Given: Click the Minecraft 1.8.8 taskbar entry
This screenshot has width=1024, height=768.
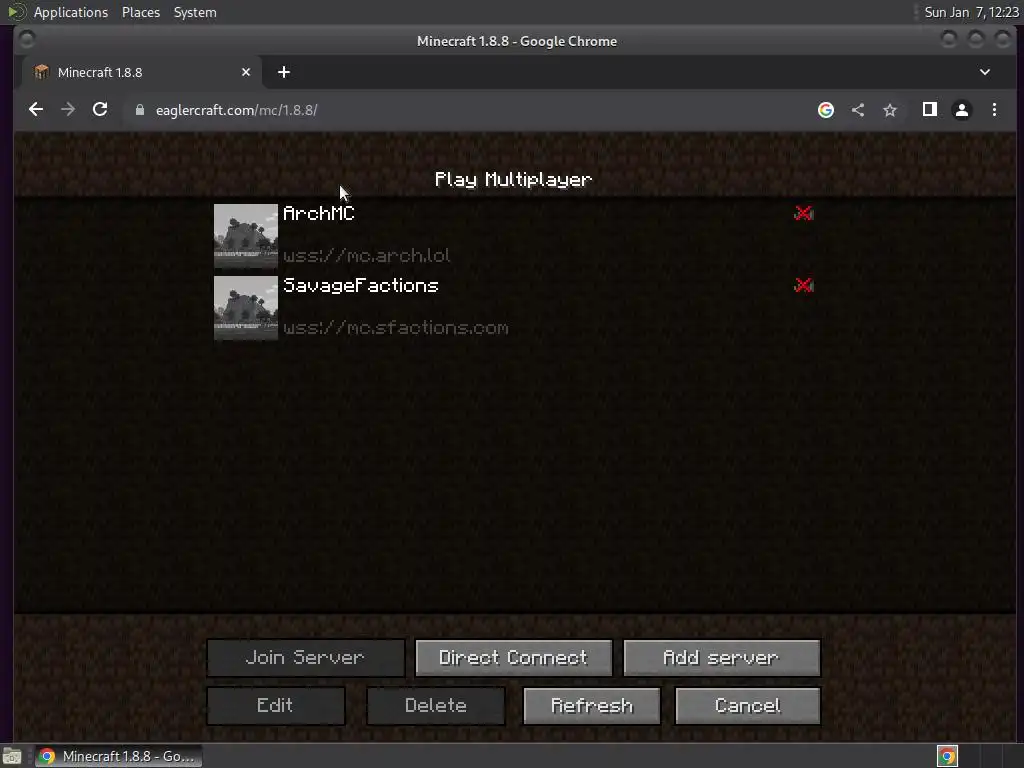Looking at the screenshot, I should pyautogui.click(x=118, y=756).
